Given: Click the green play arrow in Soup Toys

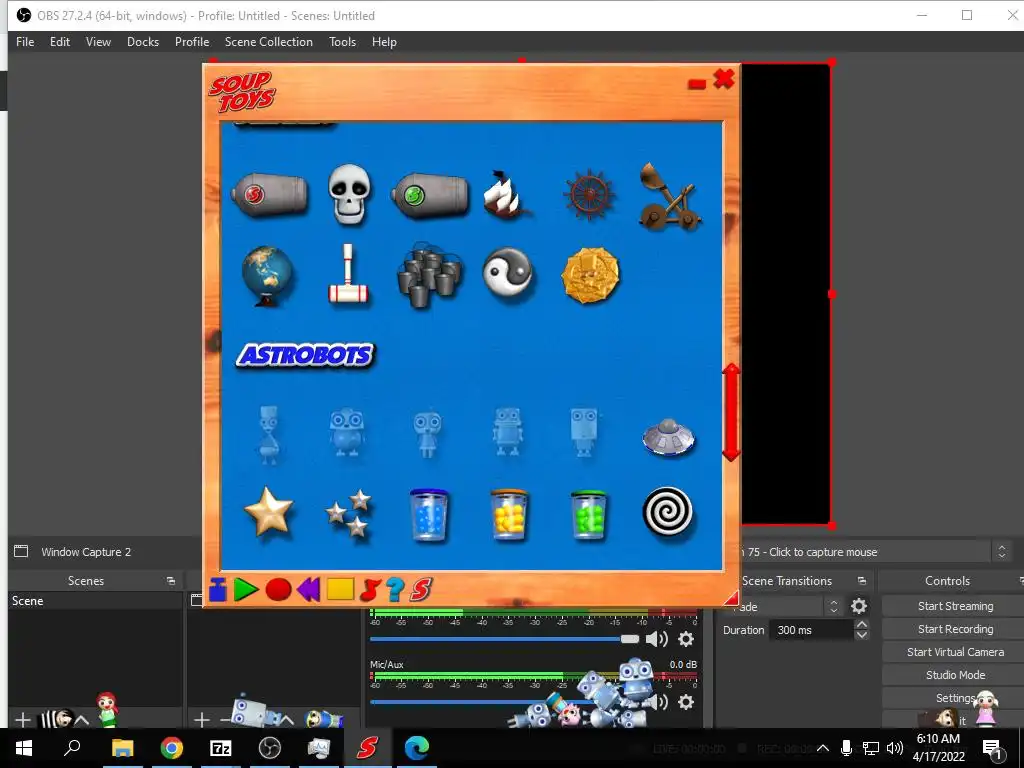Looking at the screenshot, I should pyautogui.click(x=246, y=590).
